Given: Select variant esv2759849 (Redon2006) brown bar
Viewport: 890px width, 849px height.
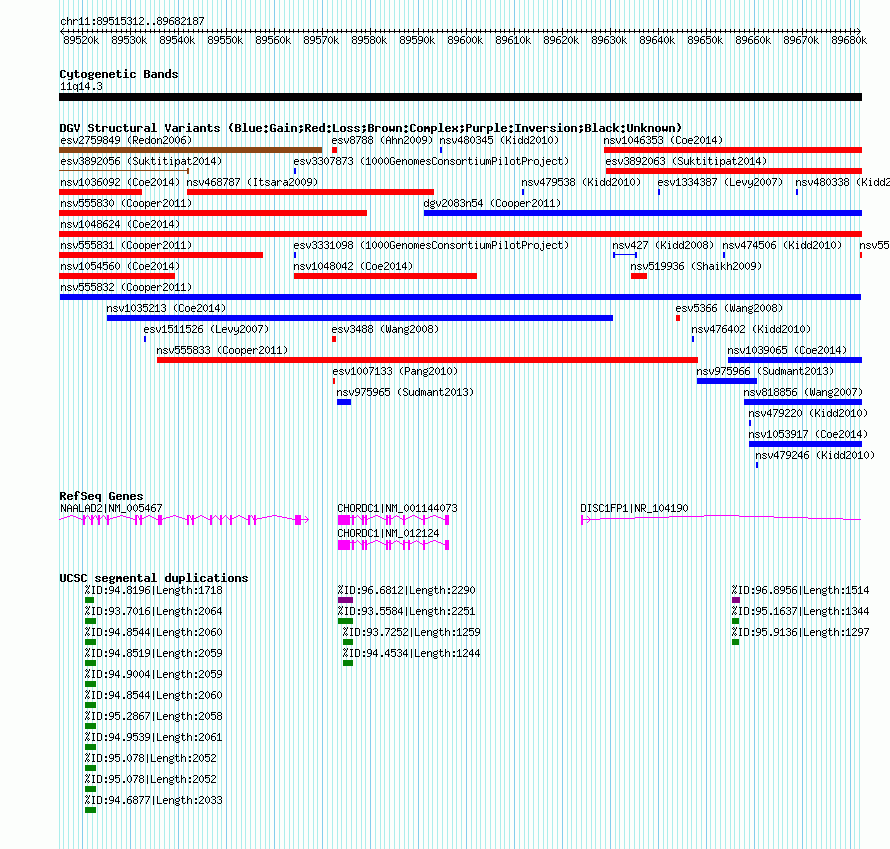Looking at the screenshot, I should [191, 150].
